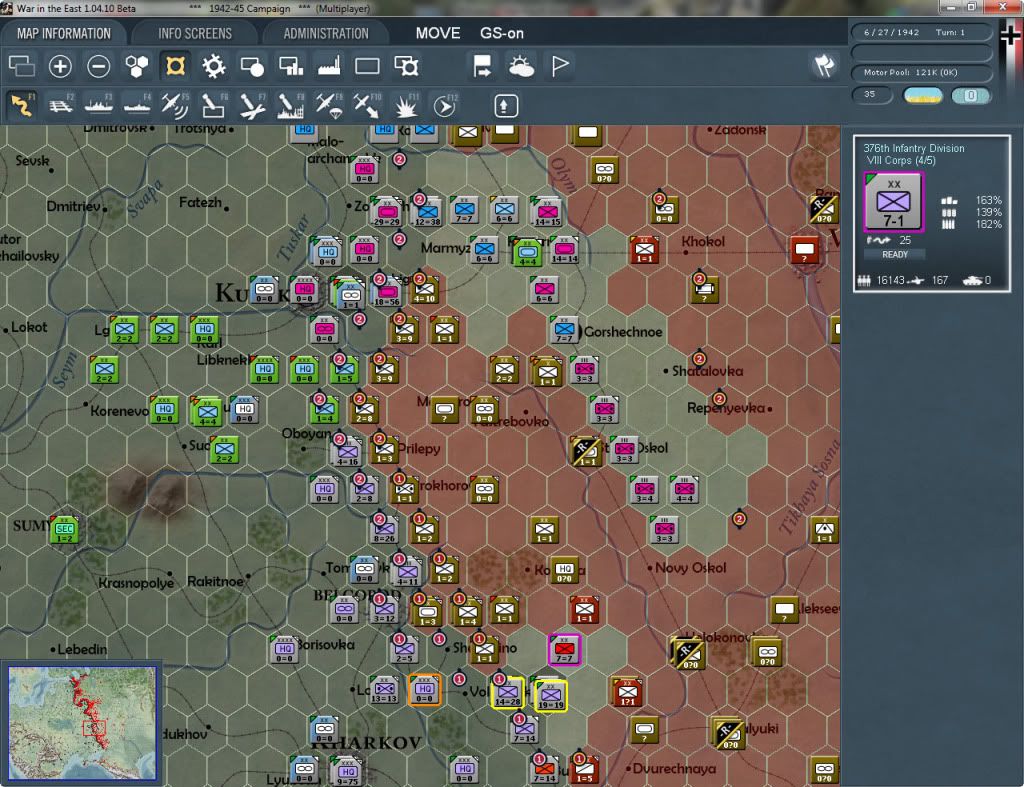This screenshot has height=787, width=1024.
Task: Select the pink 18=56 unit counter
Action: pyautogui.click(x=387, y=293)
